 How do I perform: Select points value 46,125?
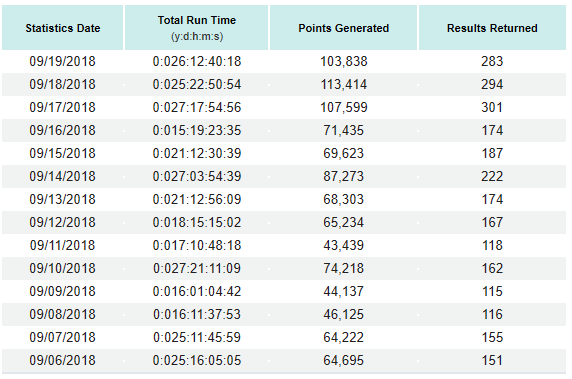(x=343, y=314)
